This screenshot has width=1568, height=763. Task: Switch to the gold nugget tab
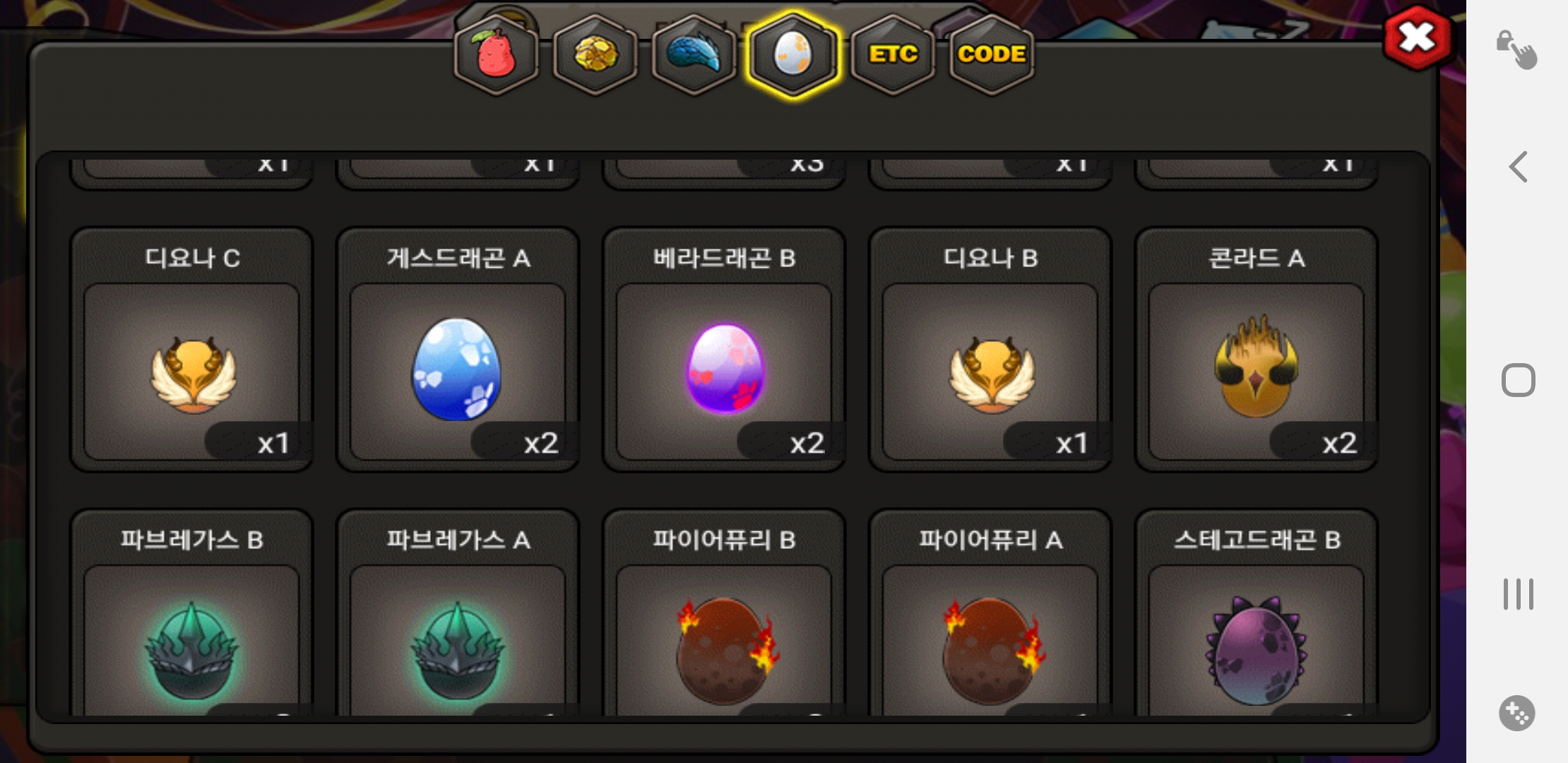[x=595, y=54]
